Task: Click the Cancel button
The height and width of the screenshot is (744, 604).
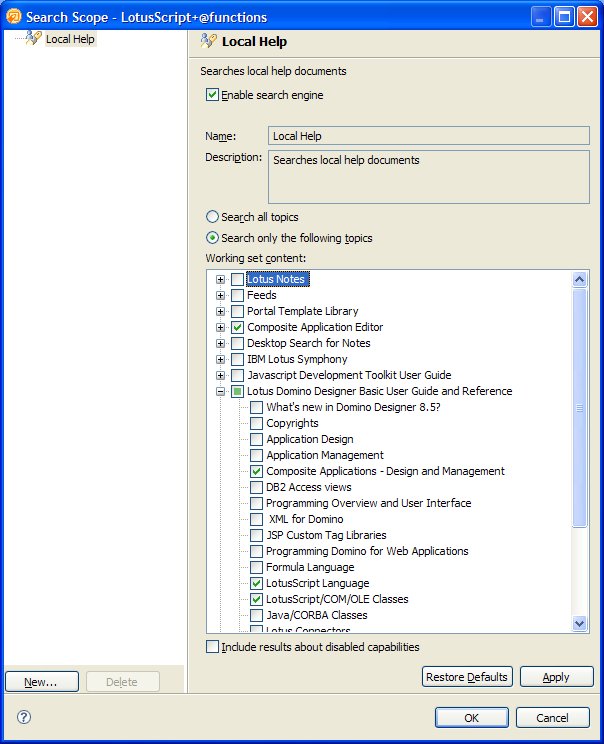Action: point(552,717)
